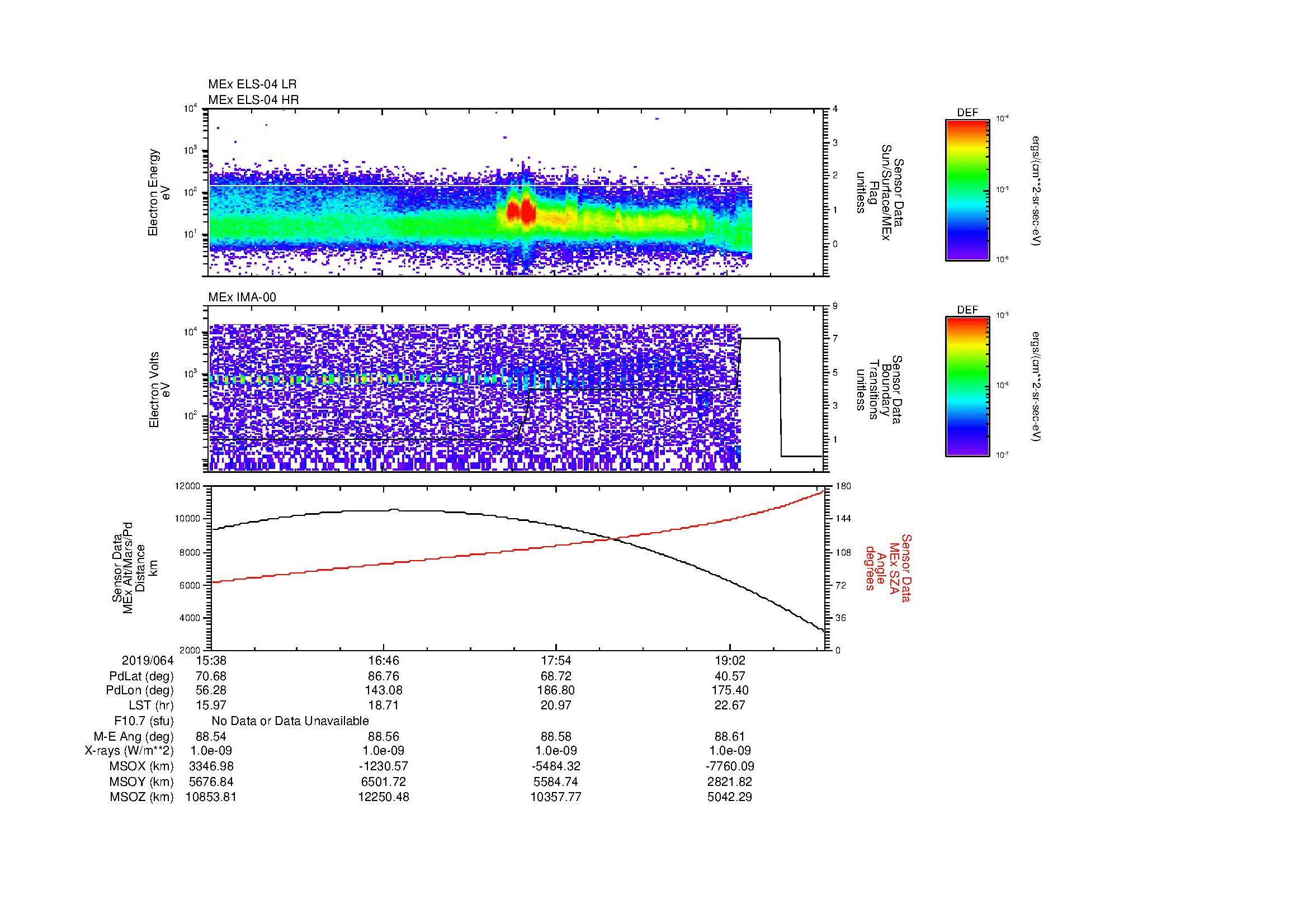Screen dimensions: 1308x924
Task: Click the MSOY value 2821.82
Action: pos(730,781)
